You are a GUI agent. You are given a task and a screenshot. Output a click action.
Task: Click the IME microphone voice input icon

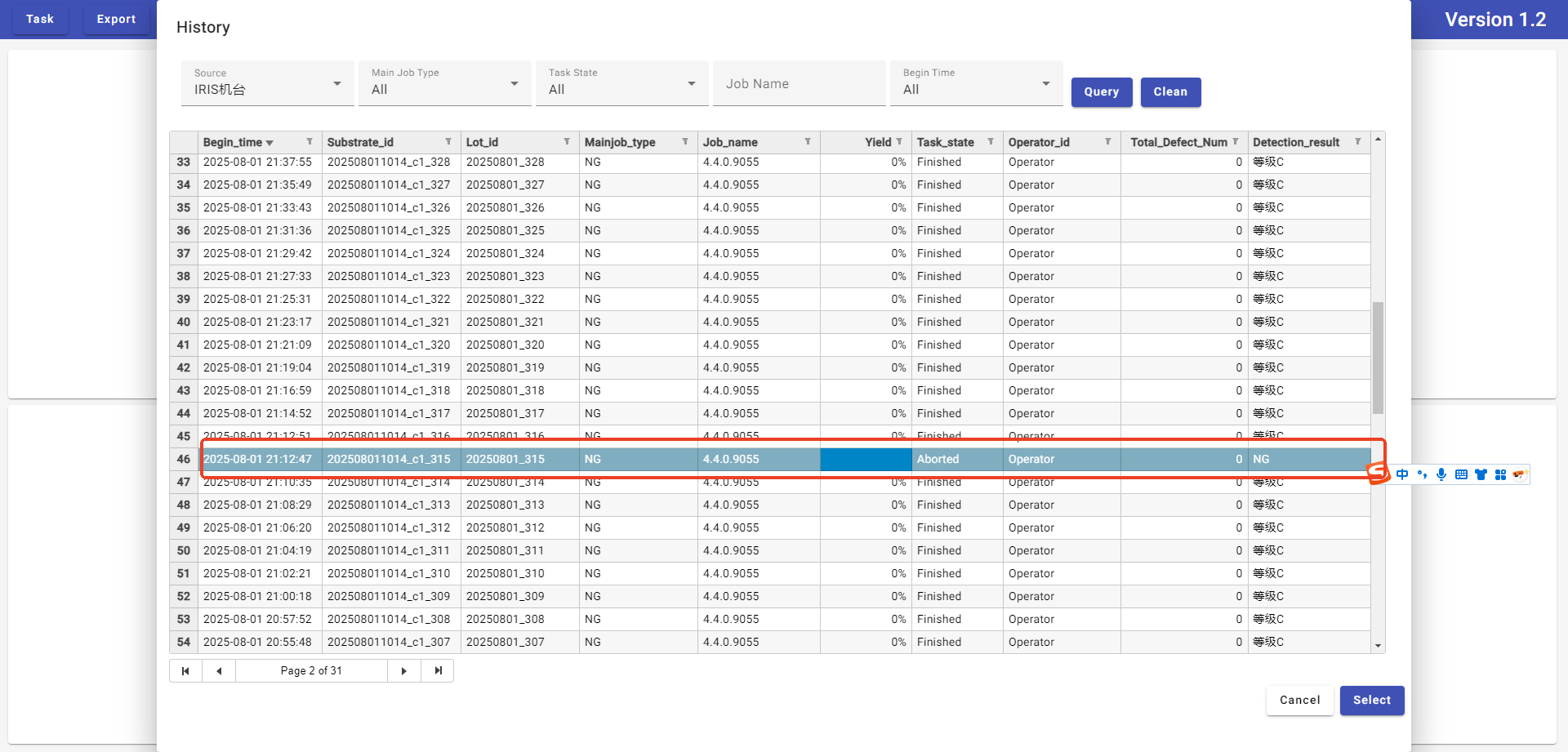point(1441,474)
